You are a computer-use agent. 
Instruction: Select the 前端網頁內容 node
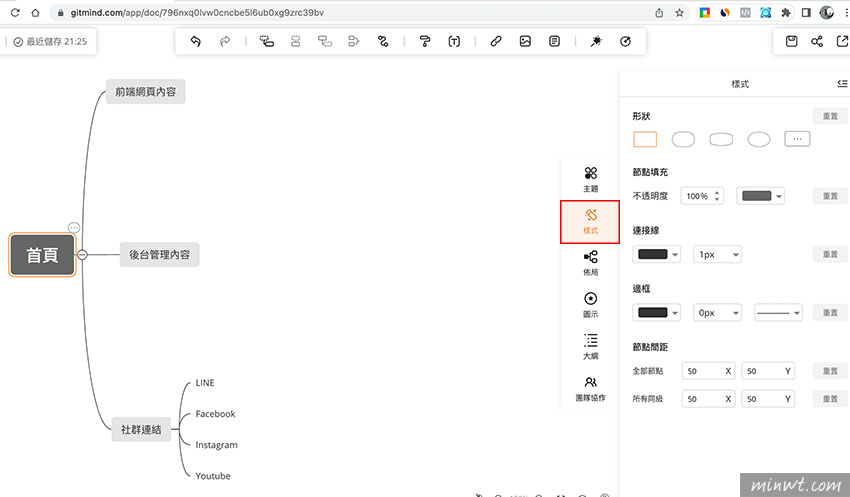pos(145,92)
